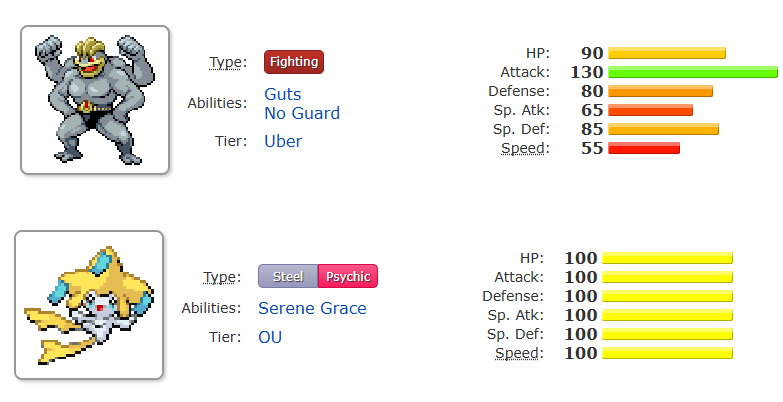Open the Uber tier link
This screenshot has height=402, width=783.
[283, 141]
